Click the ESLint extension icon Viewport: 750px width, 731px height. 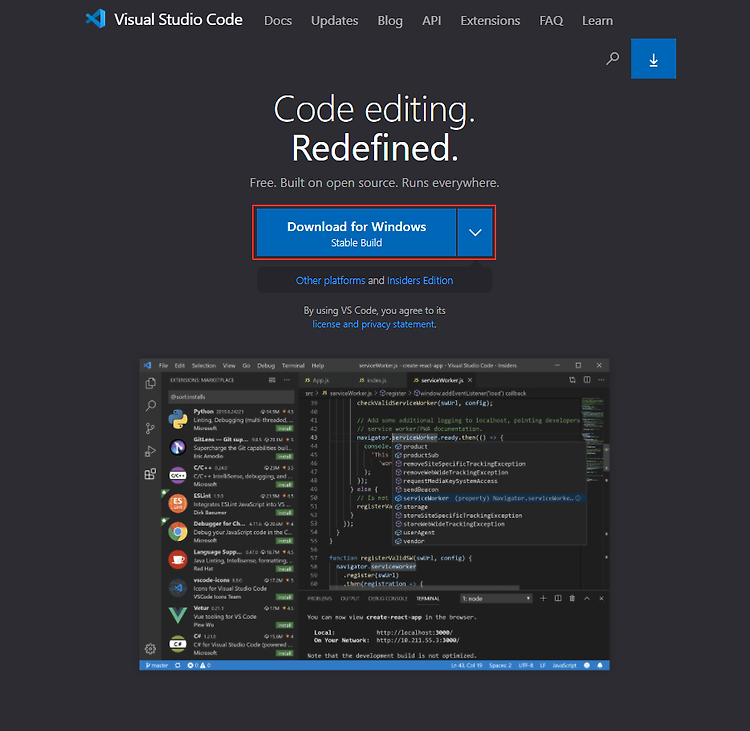point(178,503)
